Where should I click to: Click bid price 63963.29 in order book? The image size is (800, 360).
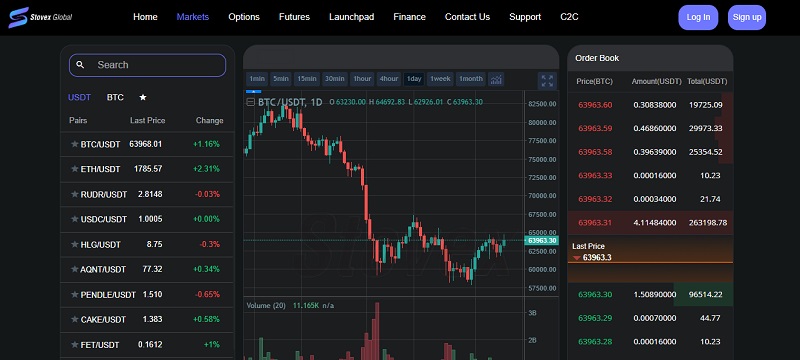tap(595, 318)
